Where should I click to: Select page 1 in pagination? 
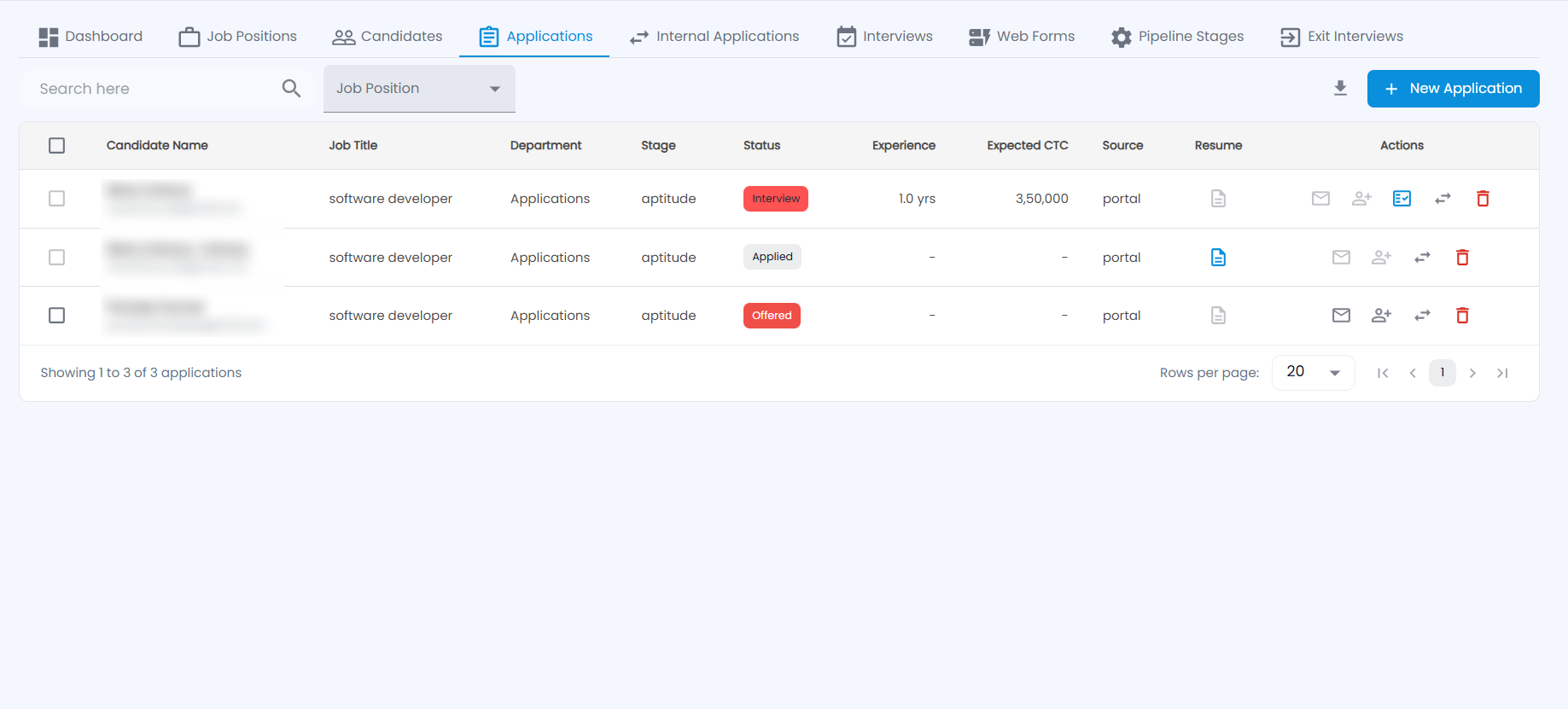(x=1443, y=373)
